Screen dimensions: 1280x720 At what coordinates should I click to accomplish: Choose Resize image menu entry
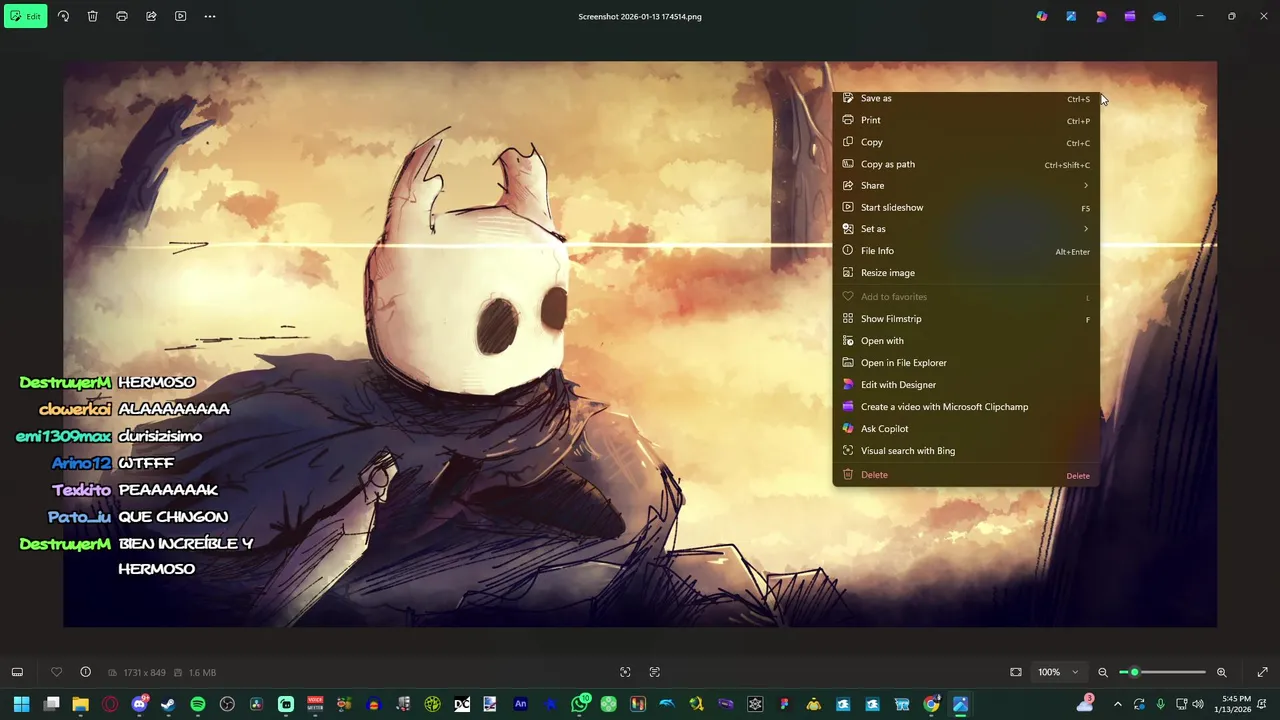click(966, 273)
